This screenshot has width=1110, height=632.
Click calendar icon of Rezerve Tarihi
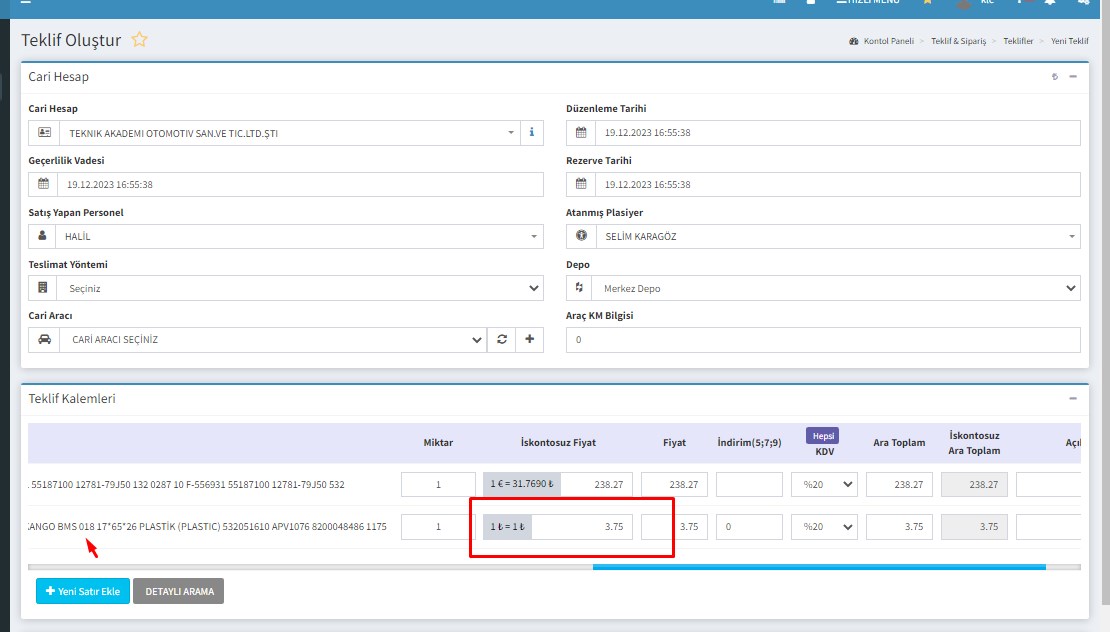[x=581, y=185]
